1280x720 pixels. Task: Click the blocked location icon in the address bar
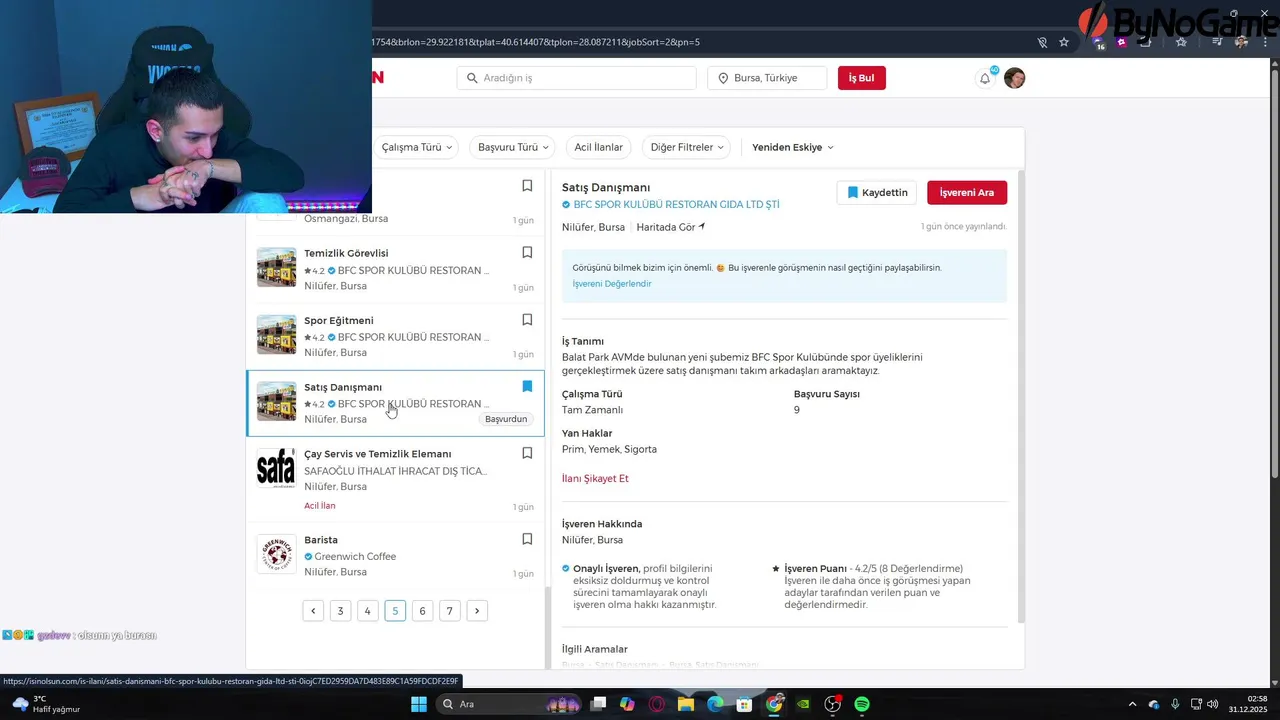tap(1042, 42)
